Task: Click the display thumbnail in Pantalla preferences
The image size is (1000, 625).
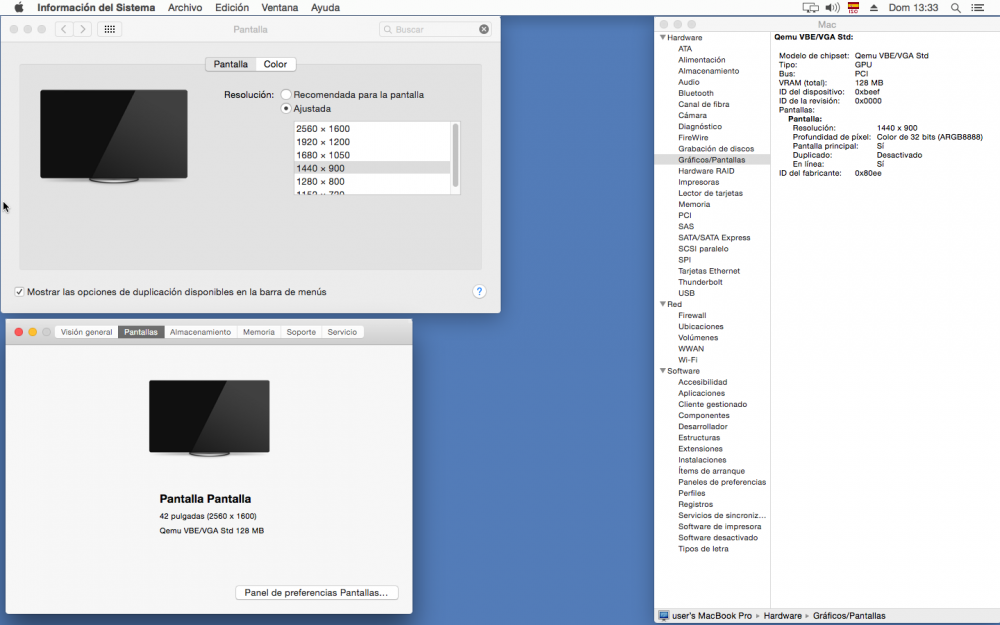Action: [x=114, y=136]
